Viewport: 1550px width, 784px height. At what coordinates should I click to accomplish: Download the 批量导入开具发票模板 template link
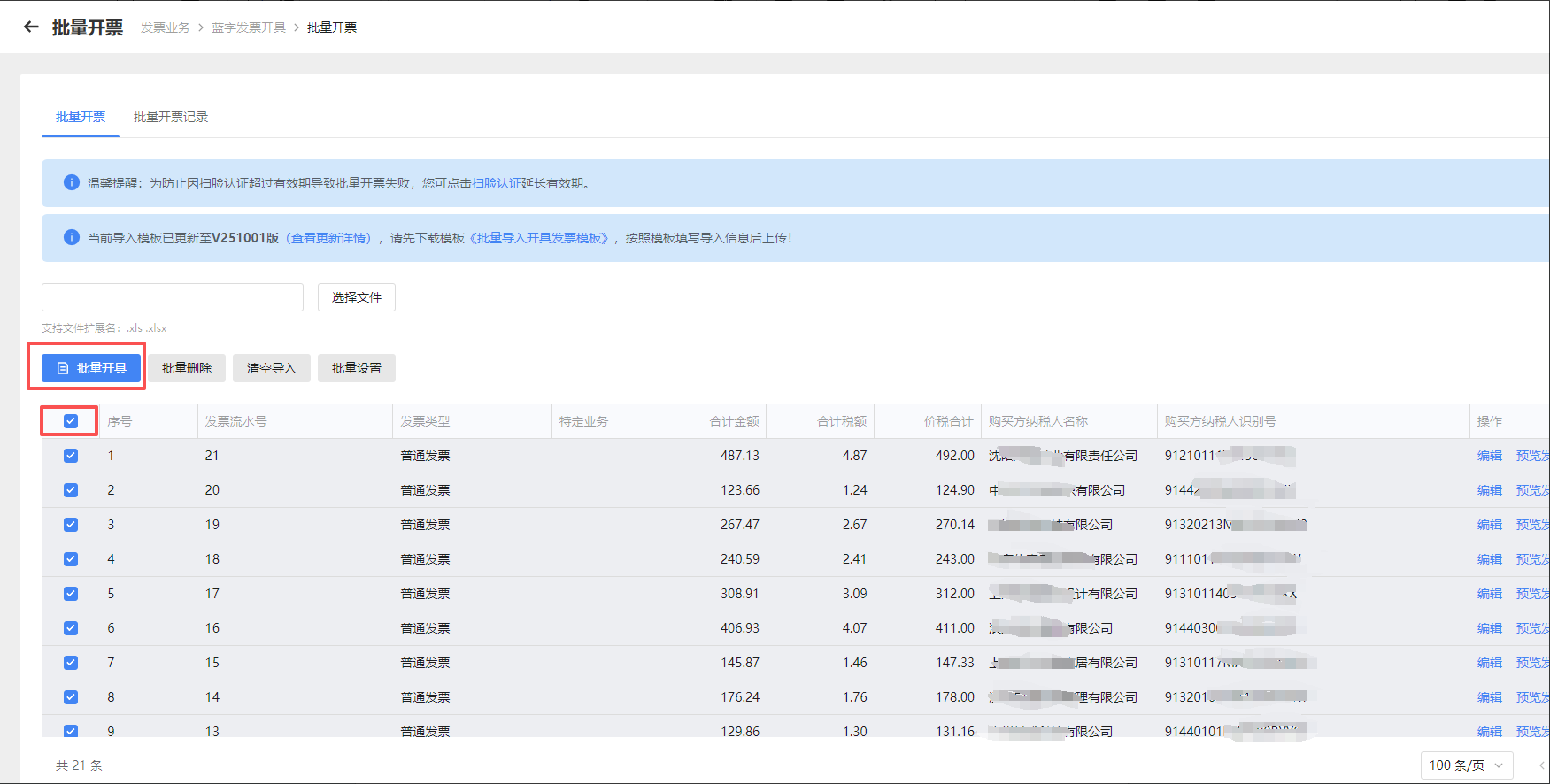tap(540, 238)
